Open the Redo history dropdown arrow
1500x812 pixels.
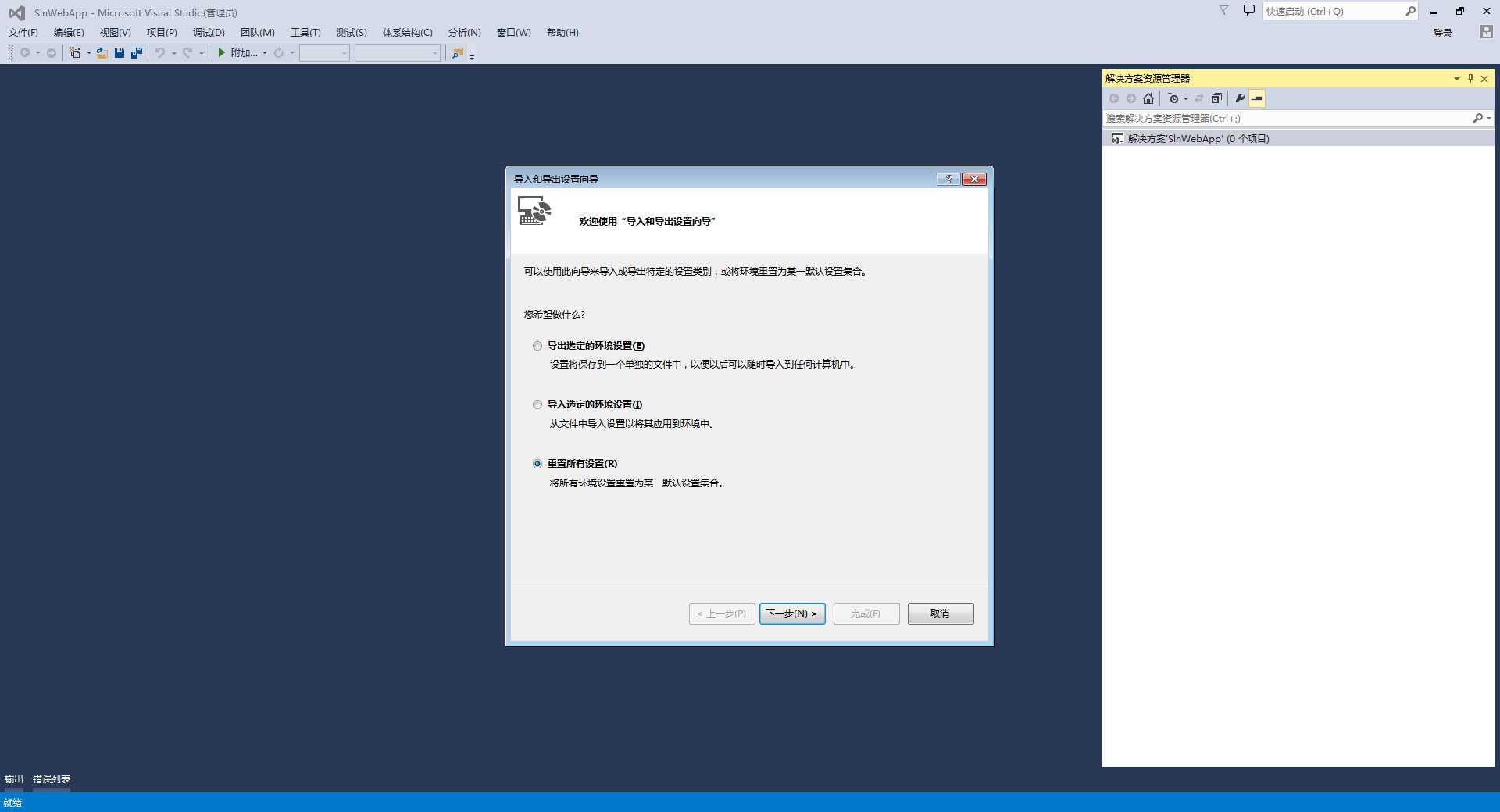pyautogui.click(x=202, y=52)
